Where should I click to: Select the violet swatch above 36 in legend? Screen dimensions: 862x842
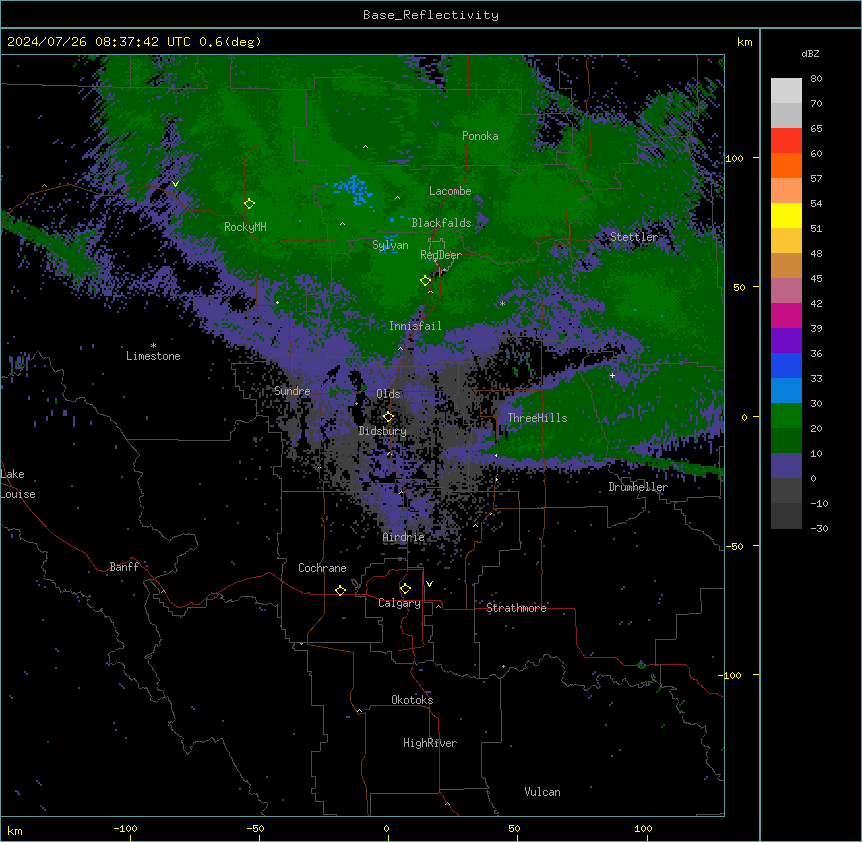click(786, 340)
